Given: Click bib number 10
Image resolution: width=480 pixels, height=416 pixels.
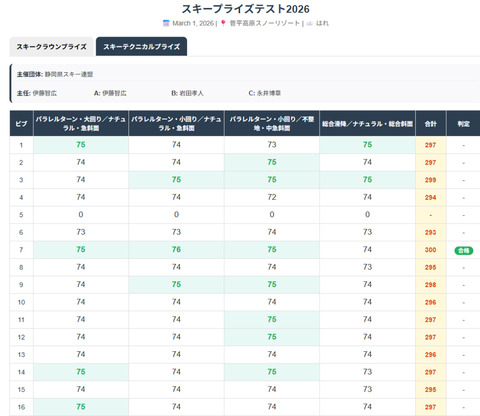Looking at the screenshot, I should (x=21, y=302).
